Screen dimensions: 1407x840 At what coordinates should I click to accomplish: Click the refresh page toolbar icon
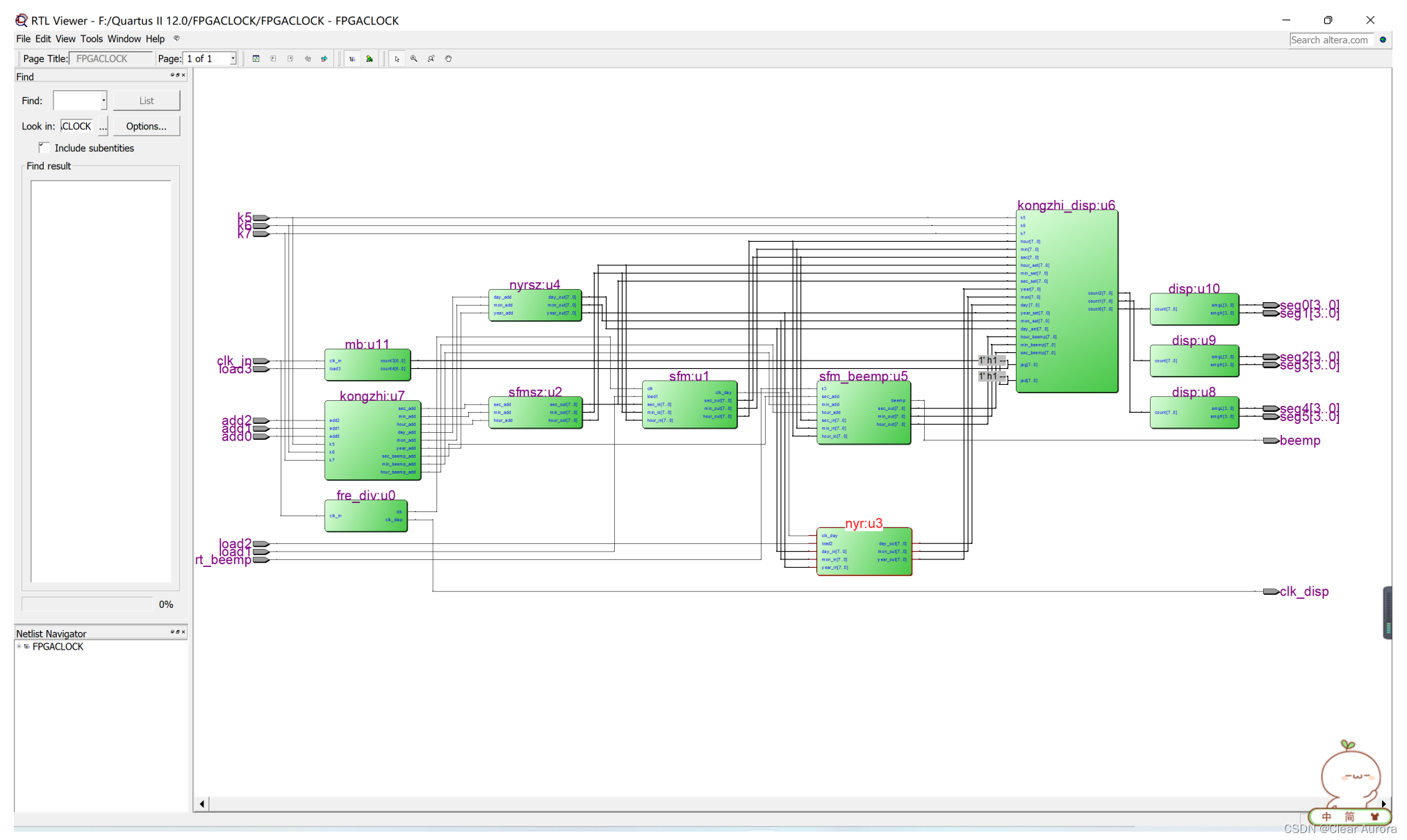click(256, 59)
